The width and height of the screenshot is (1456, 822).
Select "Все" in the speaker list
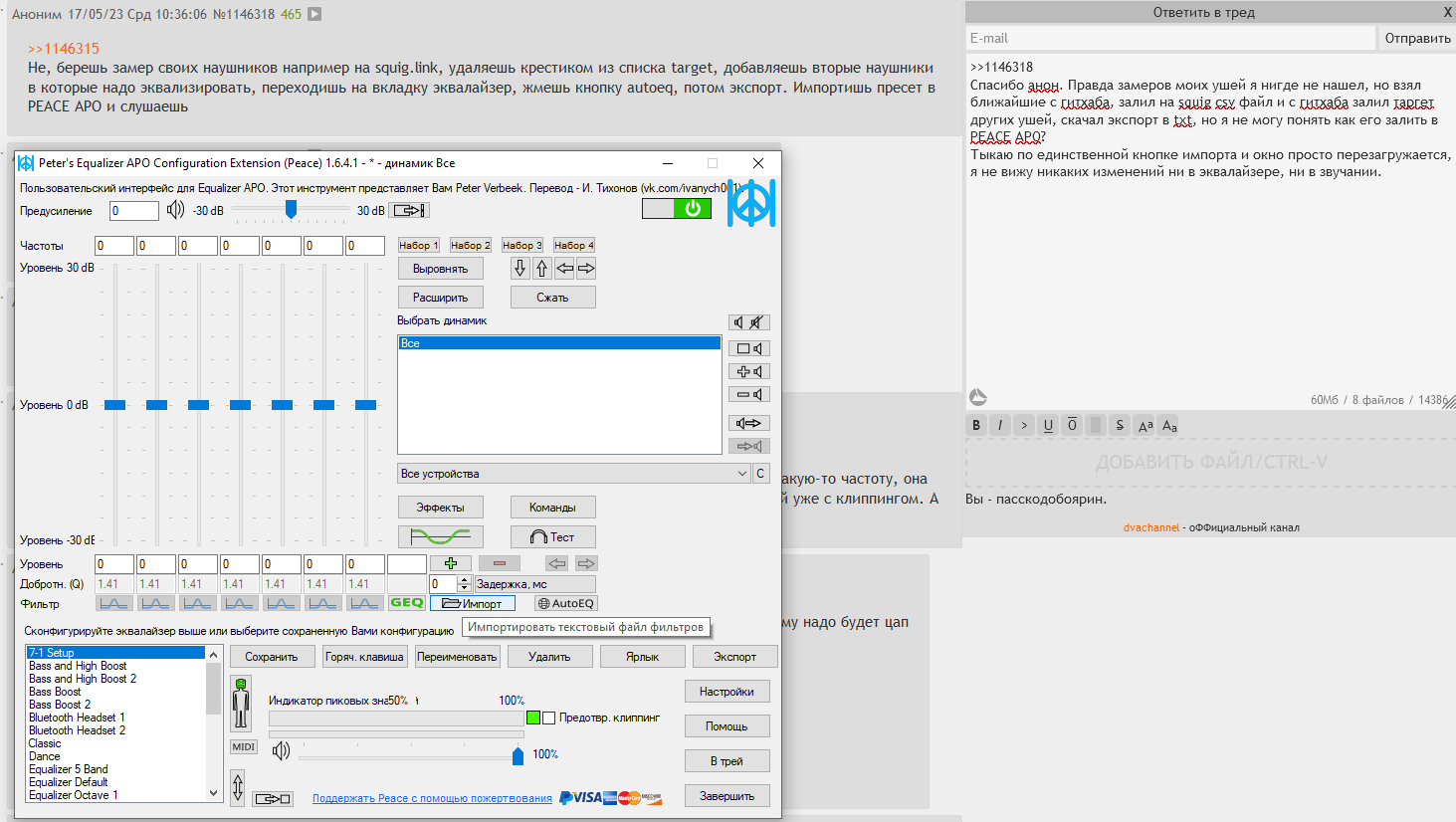559,343
